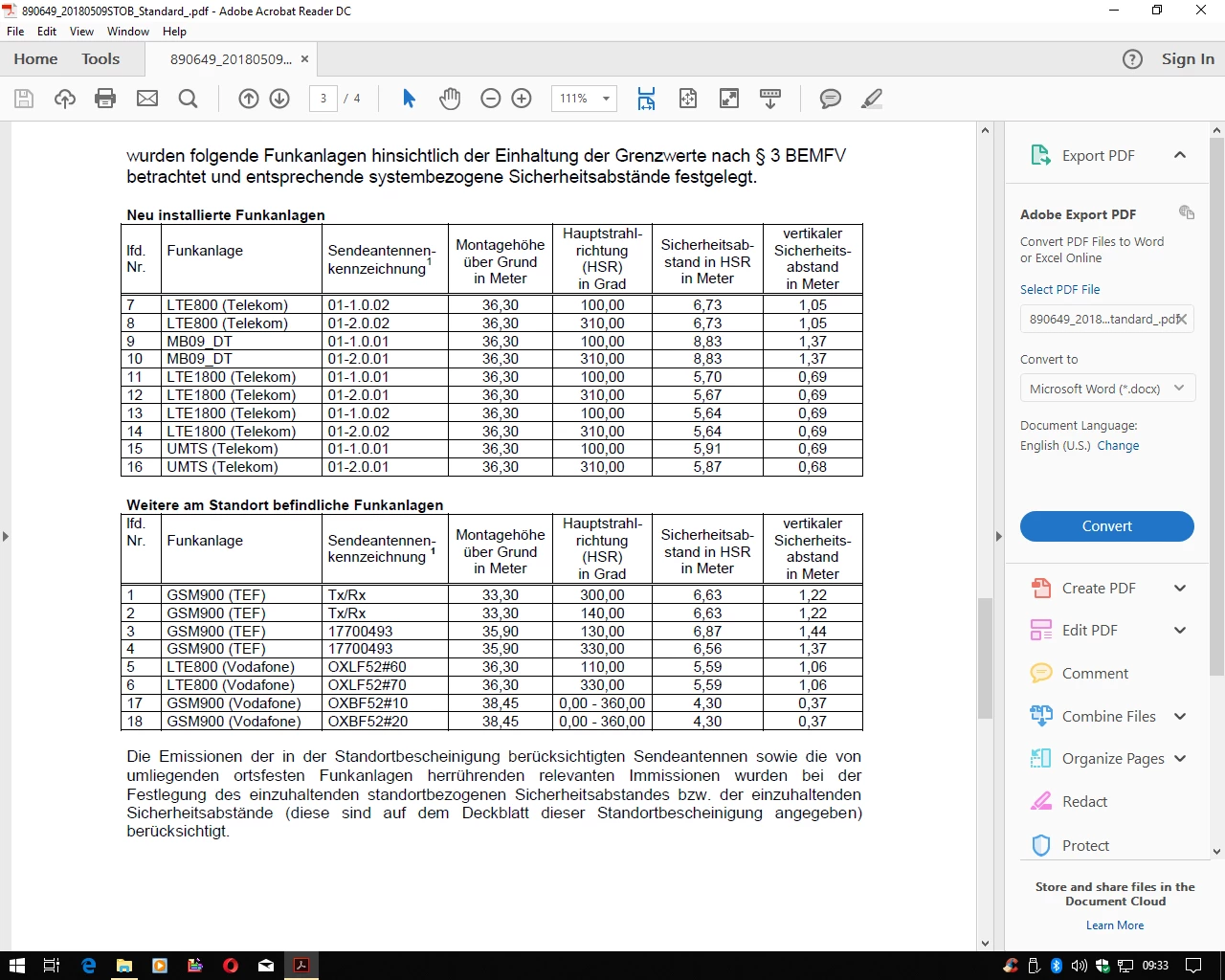Click the Save file icon
The width and height of the screenshot is (1225, 980).
(24, 99)
